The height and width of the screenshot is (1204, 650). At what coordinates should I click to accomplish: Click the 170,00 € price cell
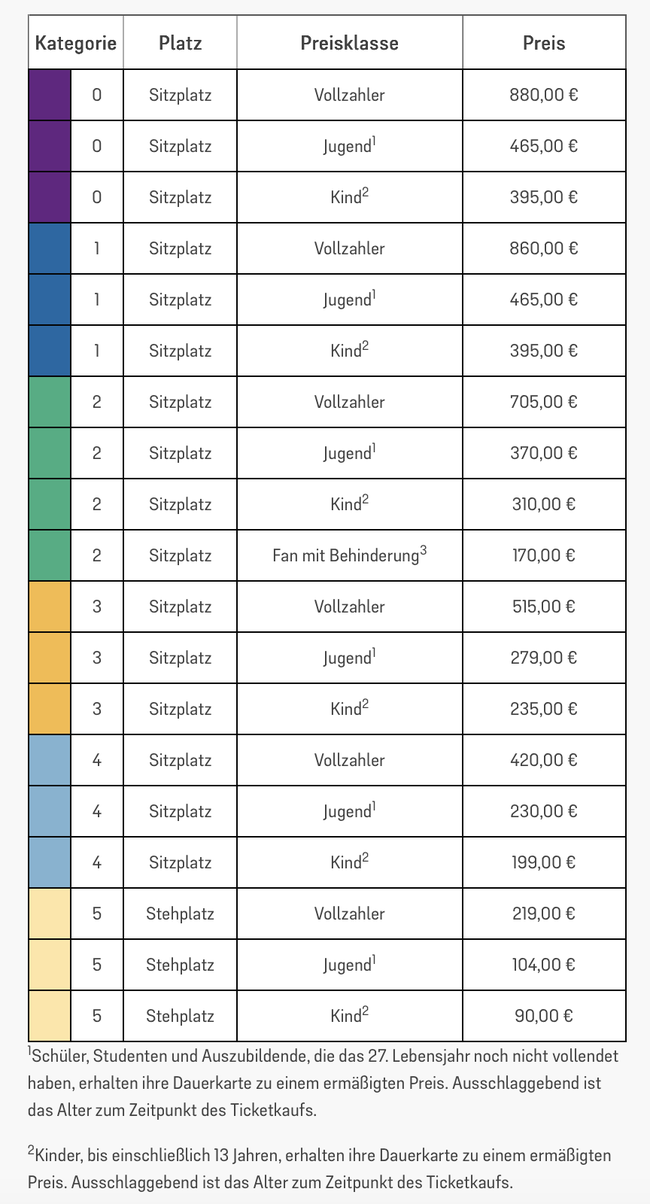click(544, 555)
